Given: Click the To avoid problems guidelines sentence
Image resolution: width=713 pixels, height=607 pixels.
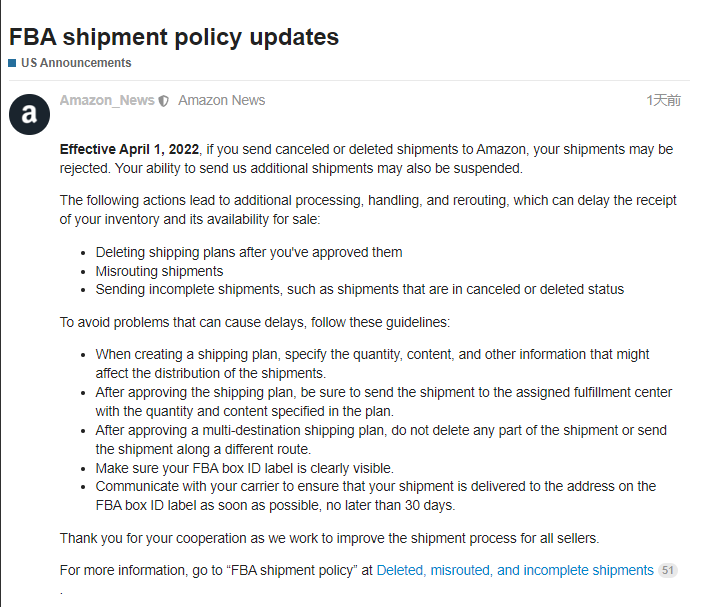Looking at the screenshot, I should pos(255,322).
